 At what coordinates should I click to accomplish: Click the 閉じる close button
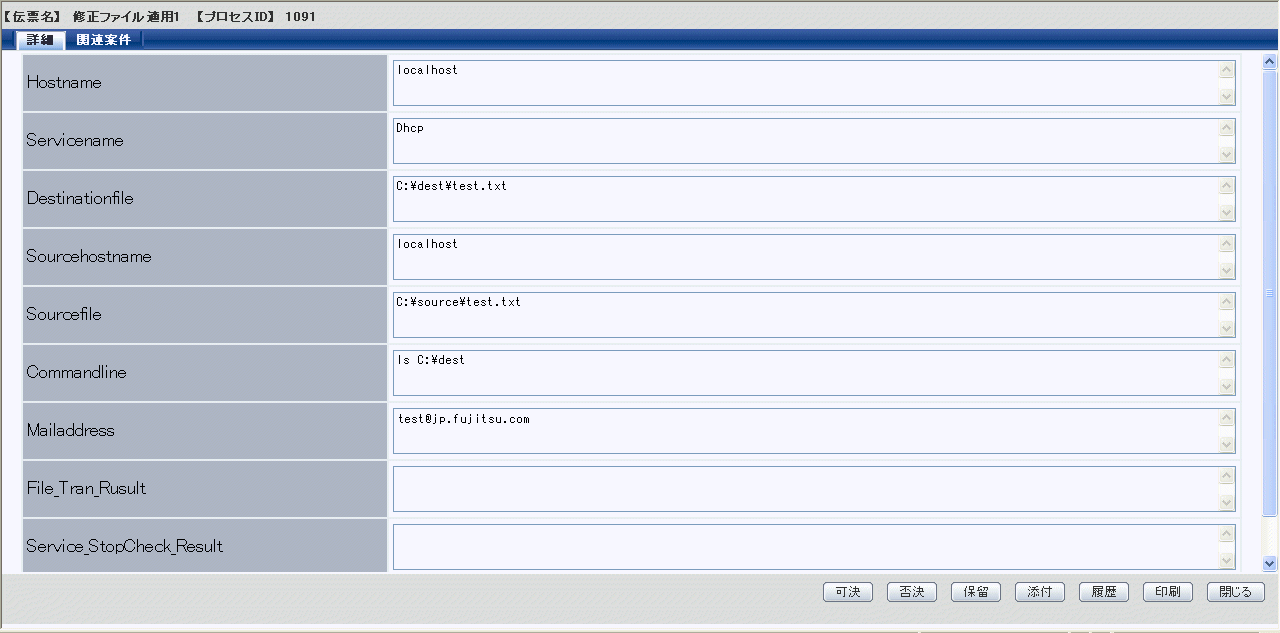click(x=1236, y=592)
